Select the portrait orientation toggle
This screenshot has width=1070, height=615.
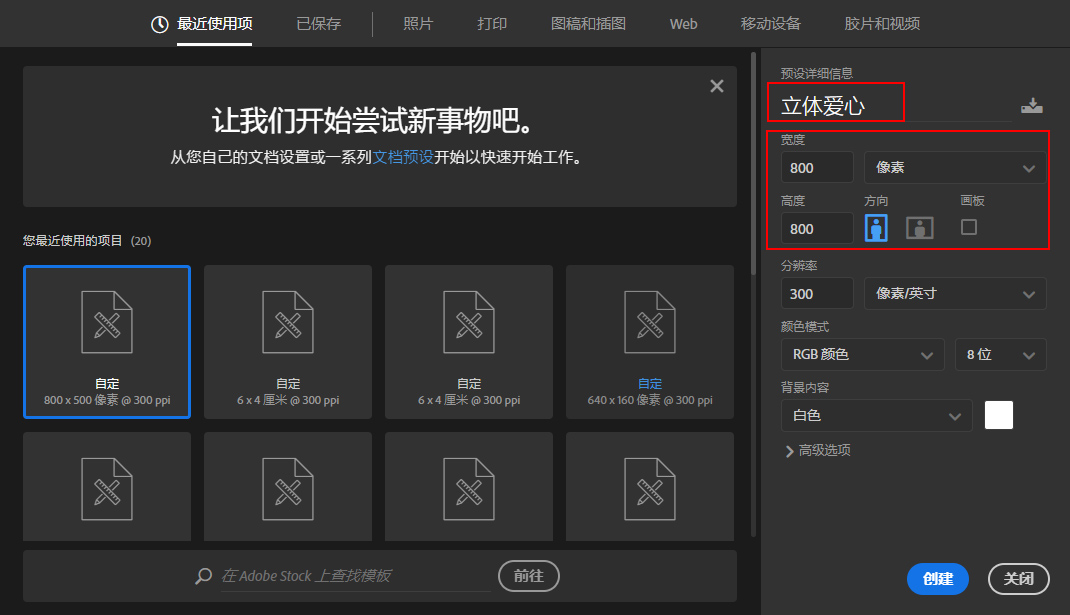point(877,227)
